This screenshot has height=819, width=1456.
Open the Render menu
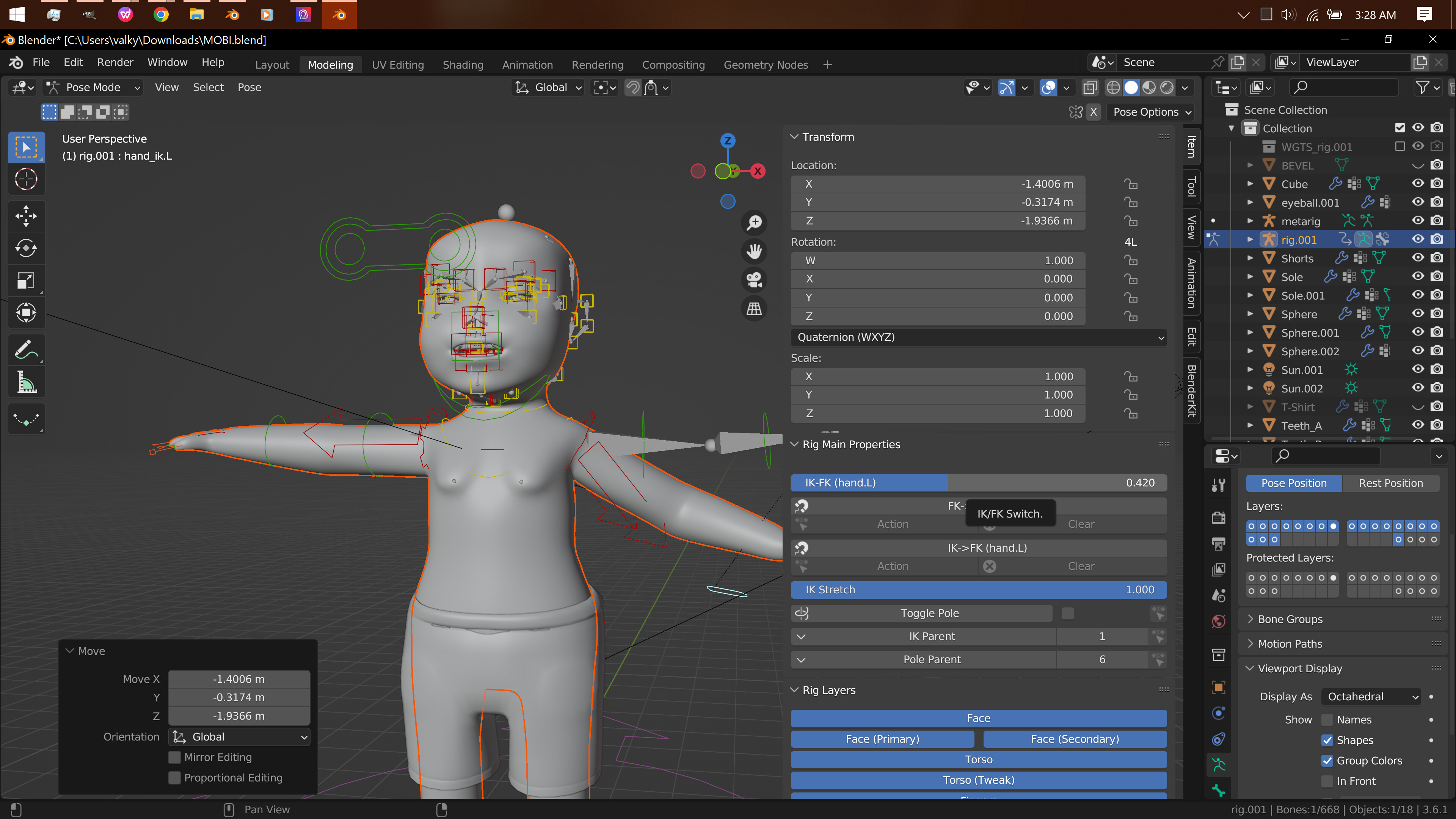(115, 62)
